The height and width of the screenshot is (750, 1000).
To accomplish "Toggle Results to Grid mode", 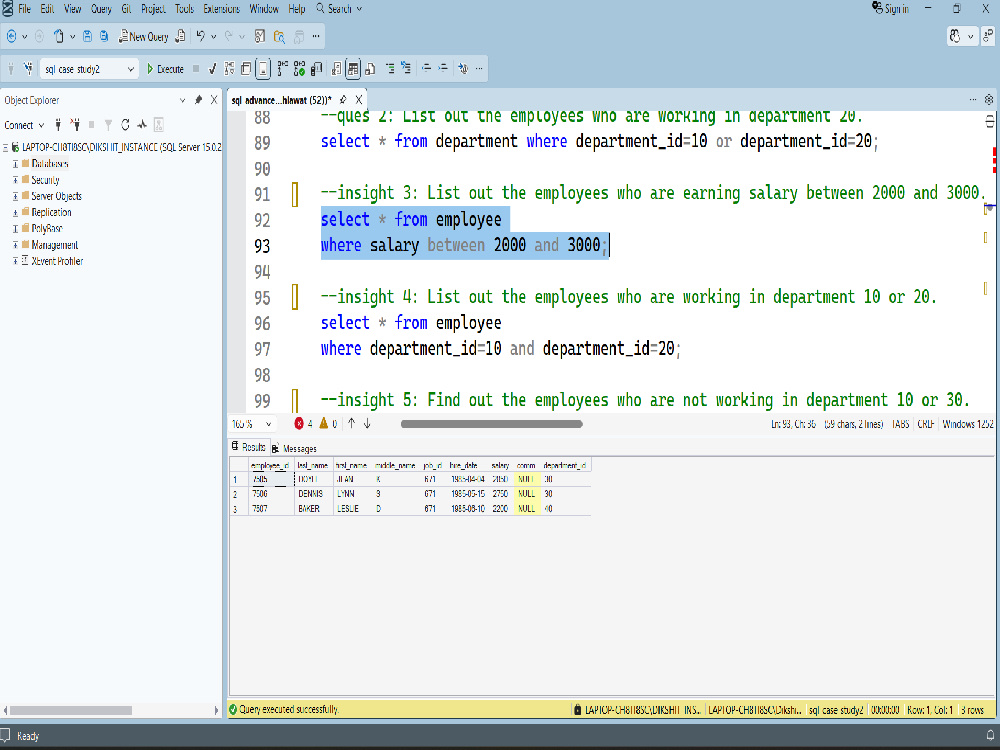I will pos(353,68).
